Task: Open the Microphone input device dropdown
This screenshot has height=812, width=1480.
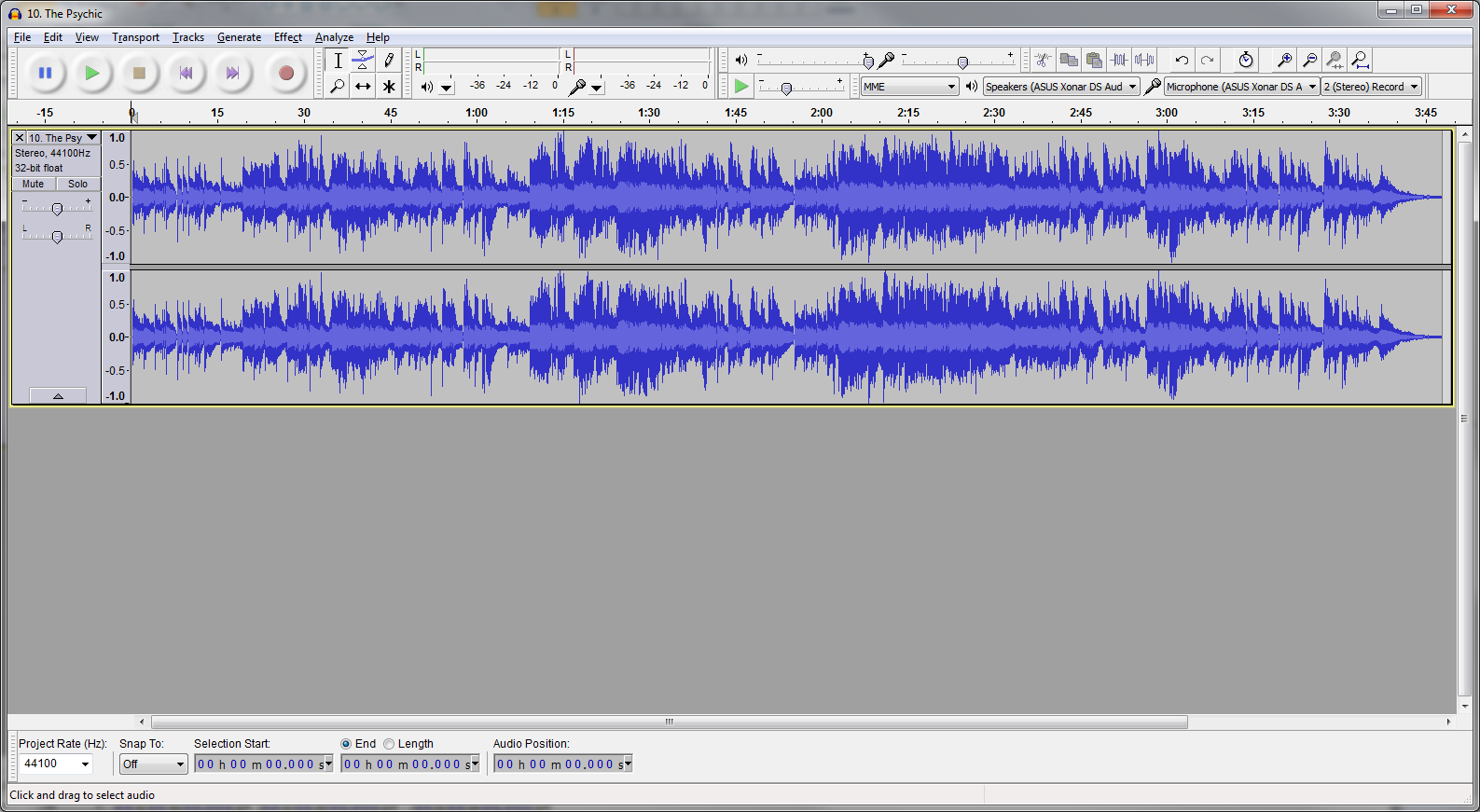Action: [1241, 87]
